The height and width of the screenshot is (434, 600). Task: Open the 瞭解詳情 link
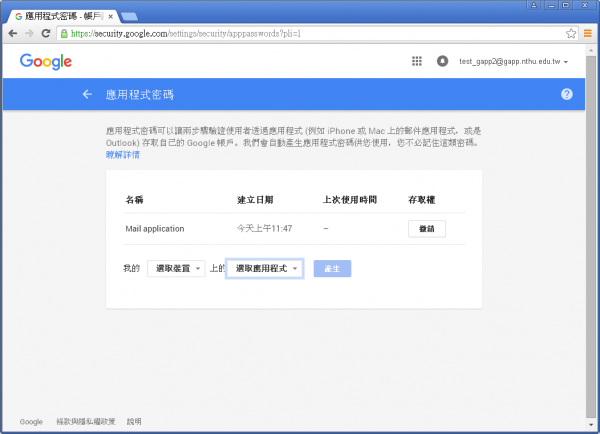(x=123, y=156)
